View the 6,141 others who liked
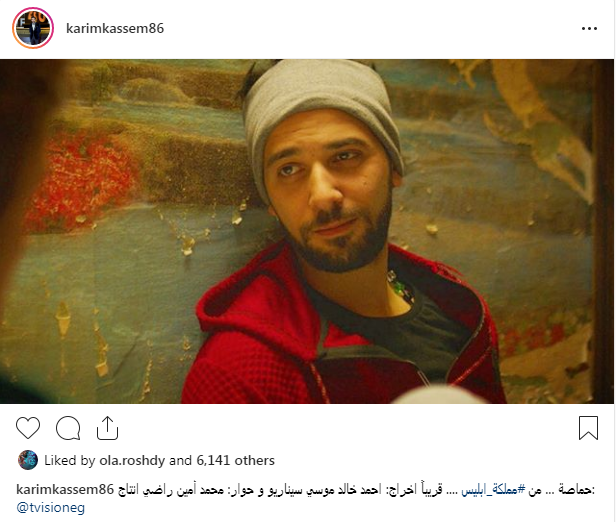616x522 pixels. 235,460
